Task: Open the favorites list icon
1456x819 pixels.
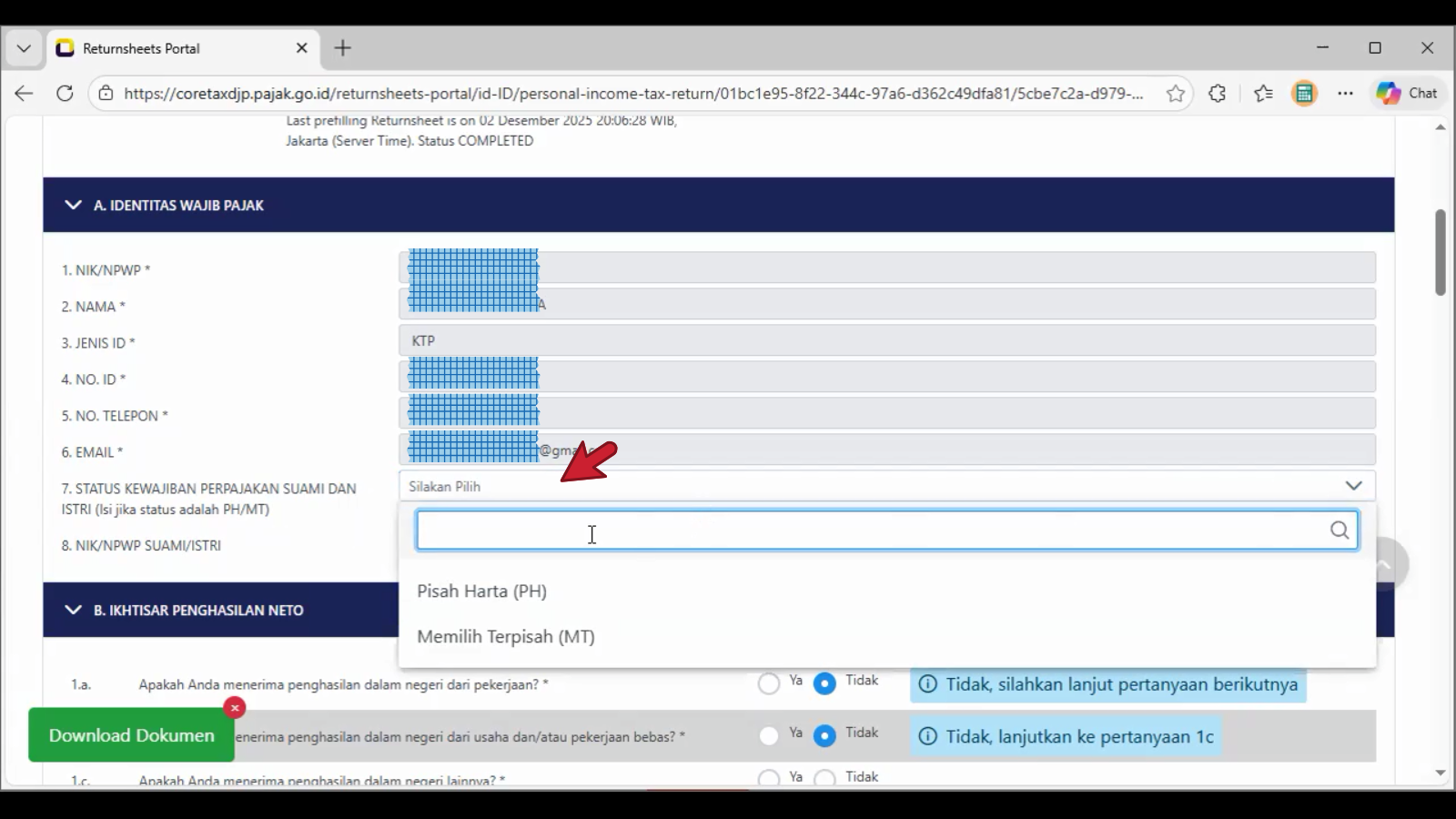Action: point(1263,93)
